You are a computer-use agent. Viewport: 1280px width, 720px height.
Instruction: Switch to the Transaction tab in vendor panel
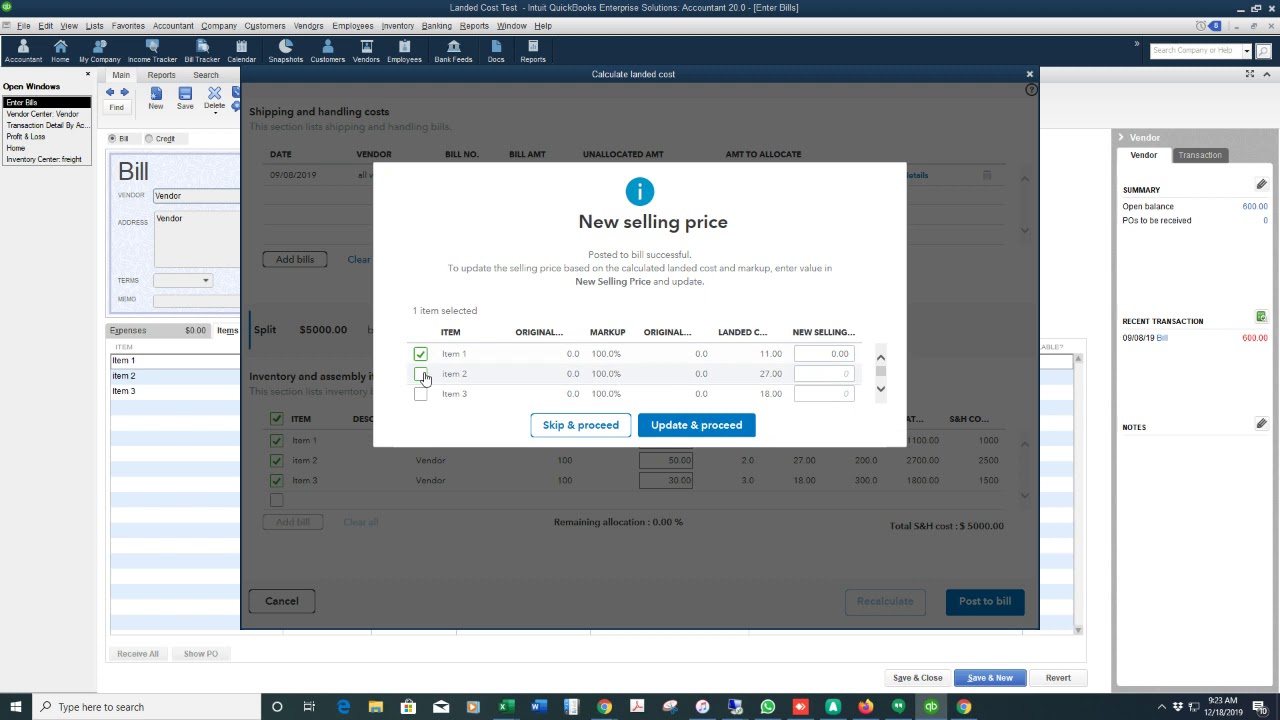(1199, 155)
